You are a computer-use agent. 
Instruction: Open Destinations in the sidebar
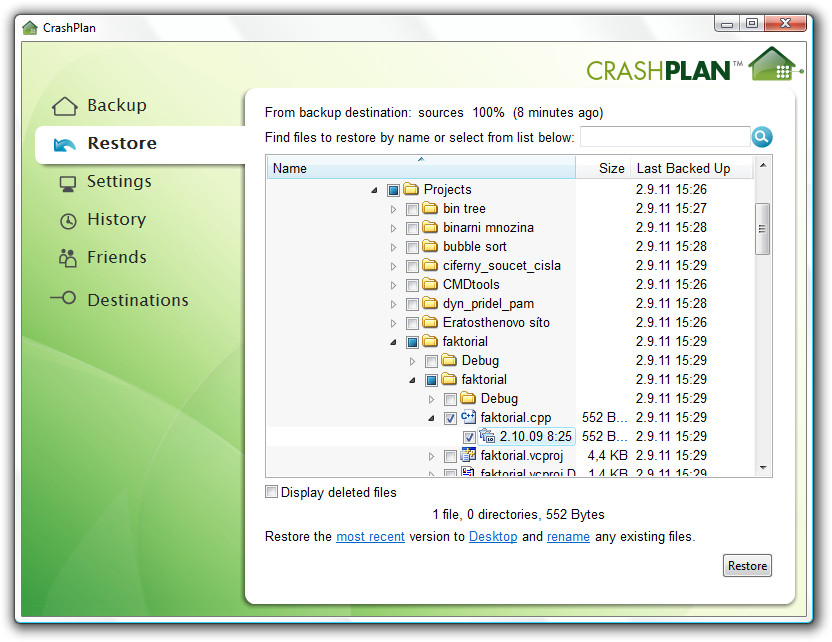pyautogui.click(x=119, y=300)
